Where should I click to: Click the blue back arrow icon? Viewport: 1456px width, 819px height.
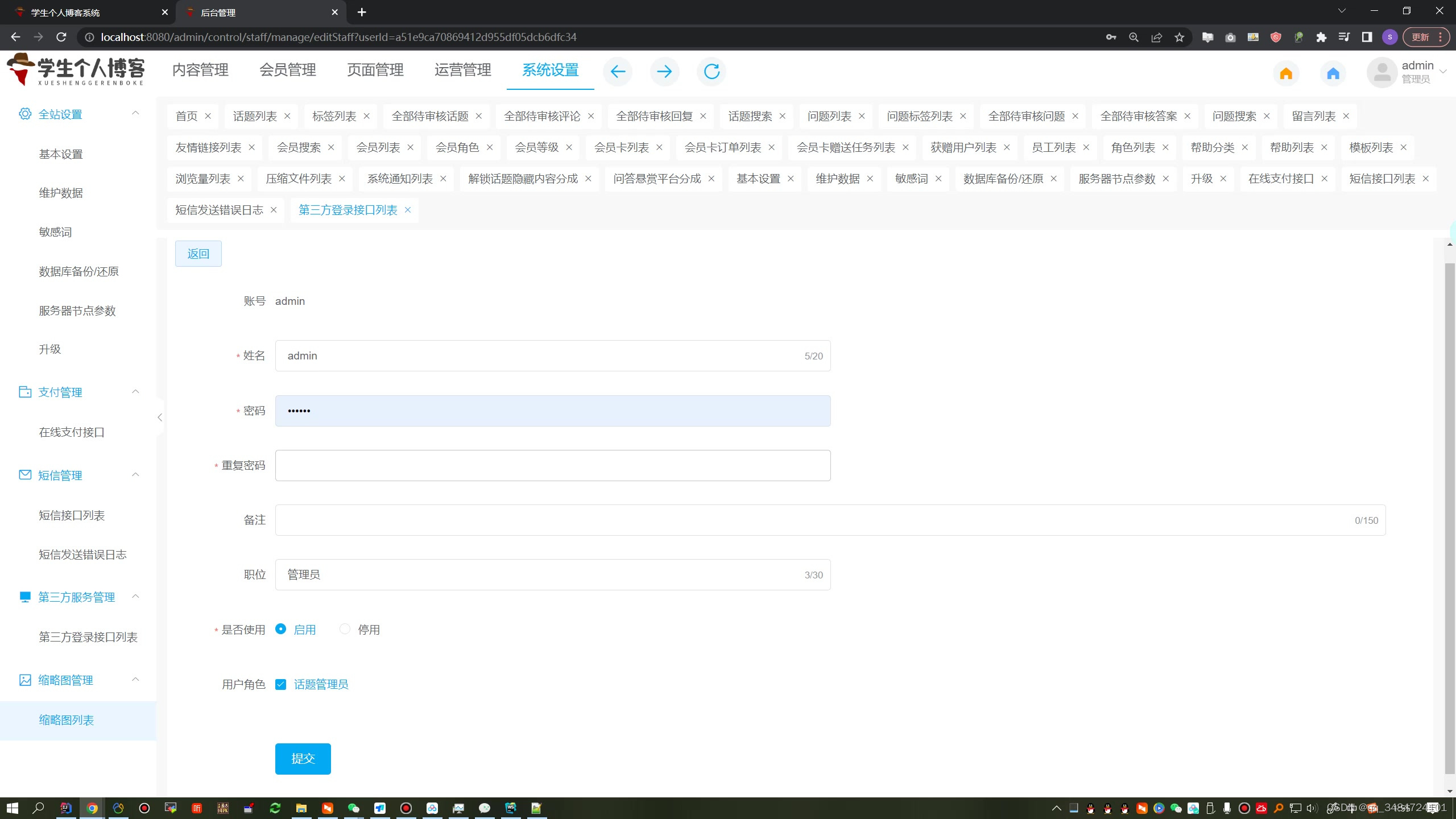point(618,72)
